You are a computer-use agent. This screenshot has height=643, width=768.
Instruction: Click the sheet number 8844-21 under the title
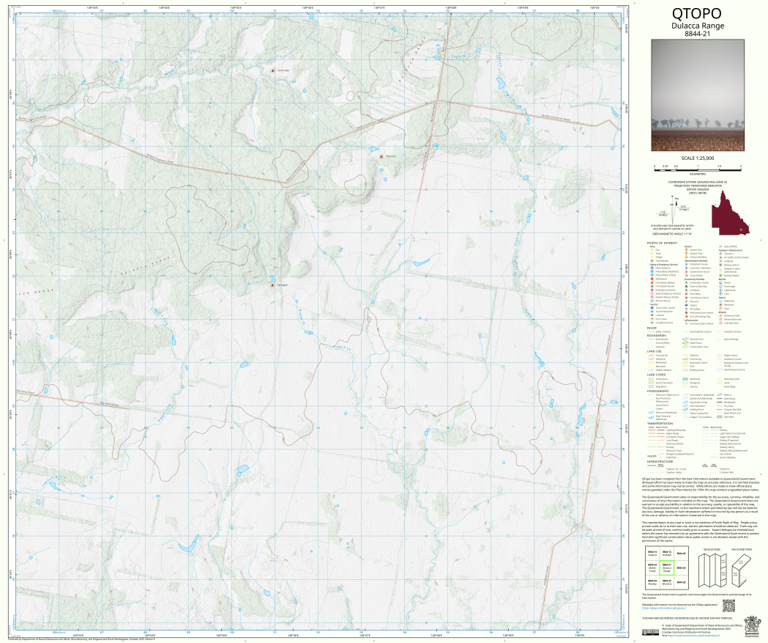(x=697, y=34)
